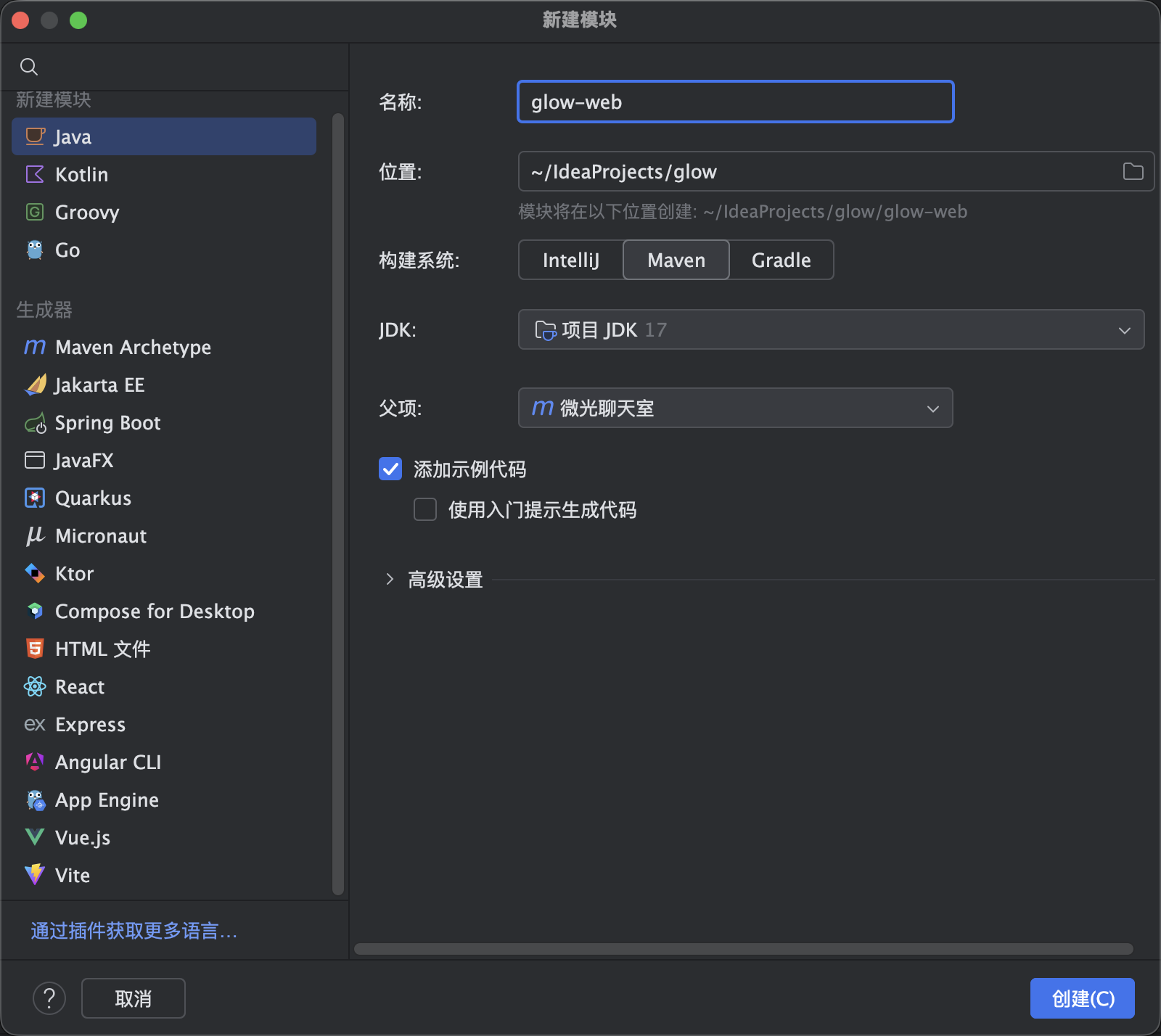The height and width of the screenshot is (1036, 1161).
Task: Select Gradle as the build system
Action: coord(781,260)
